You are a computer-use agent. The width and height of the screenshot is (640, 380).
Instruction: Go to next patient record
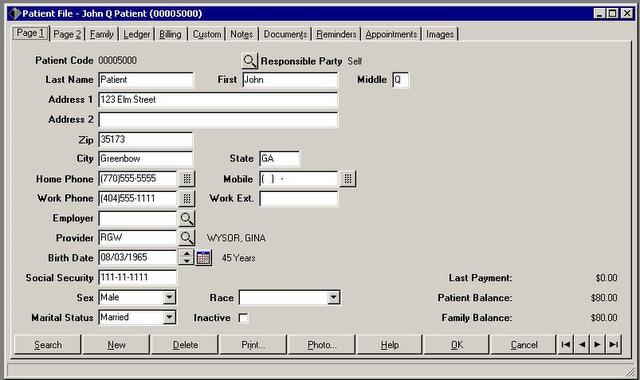pos(598,344)
